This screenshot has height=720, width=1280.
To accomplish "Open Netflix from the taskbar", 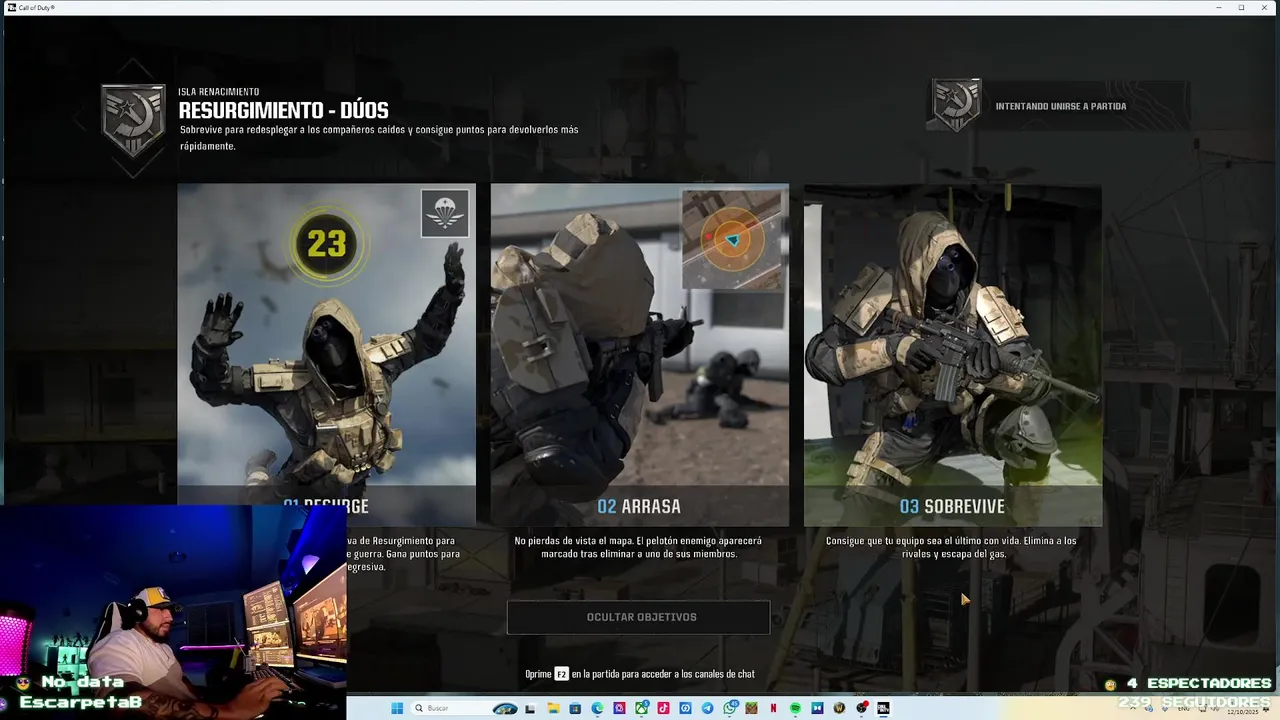I will point(773,708).
